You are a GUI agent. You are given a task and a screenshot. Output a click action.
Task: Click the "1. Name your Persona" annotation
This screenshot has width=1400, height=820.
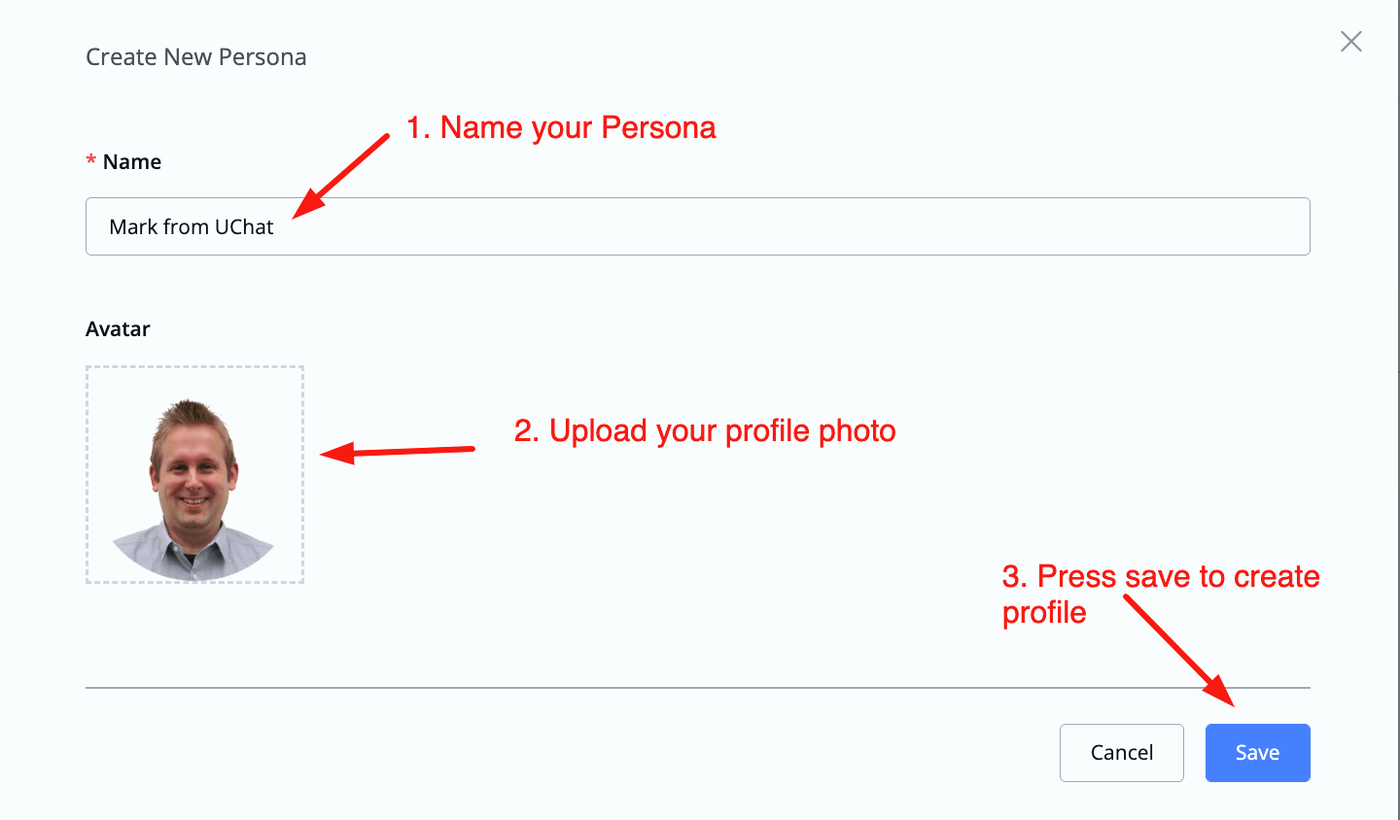(561, 128)
